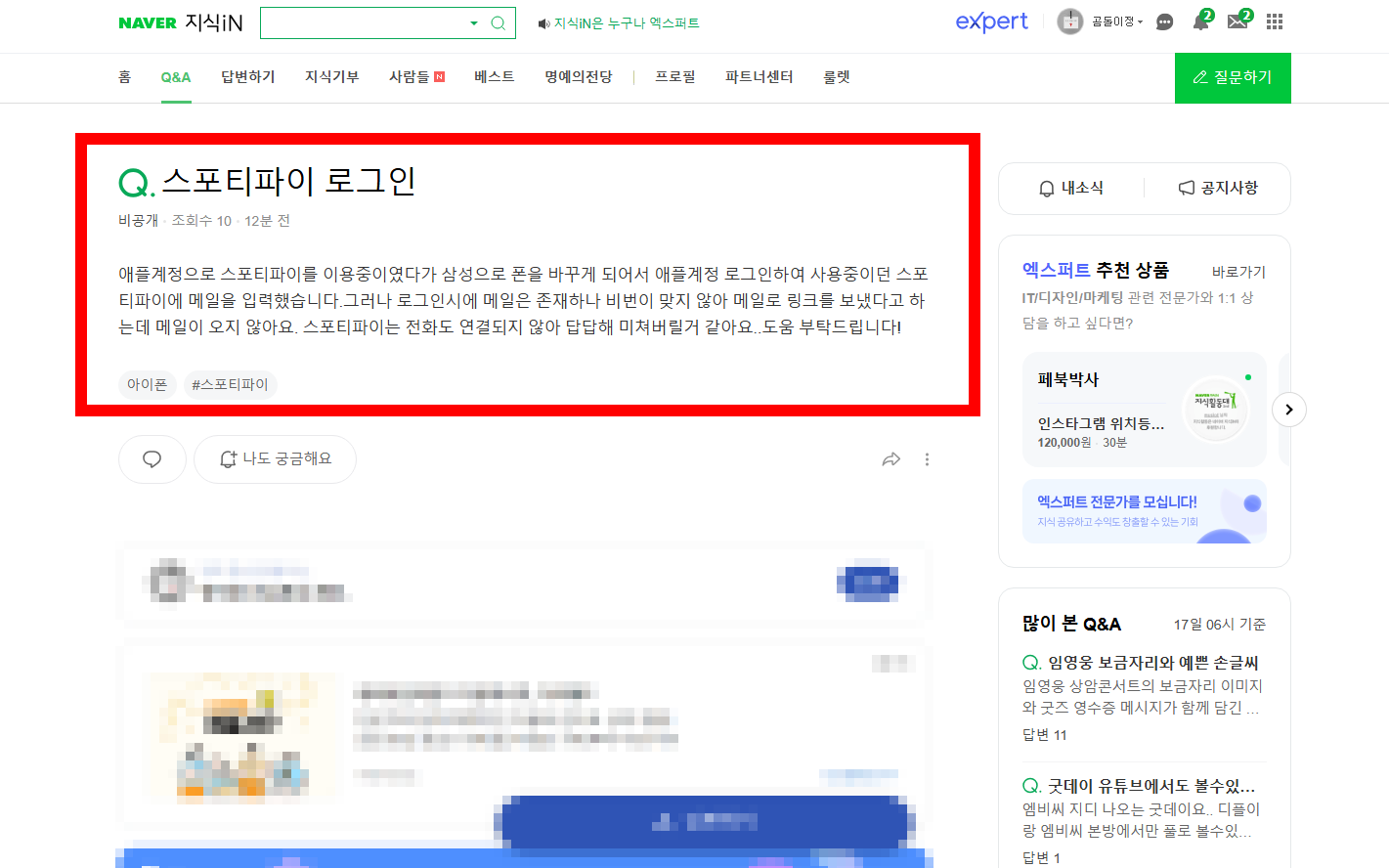The image size is (1389, 868).
Task: Open 공지사항 with the megaphone icon
Action: (x=1218, y=188)
